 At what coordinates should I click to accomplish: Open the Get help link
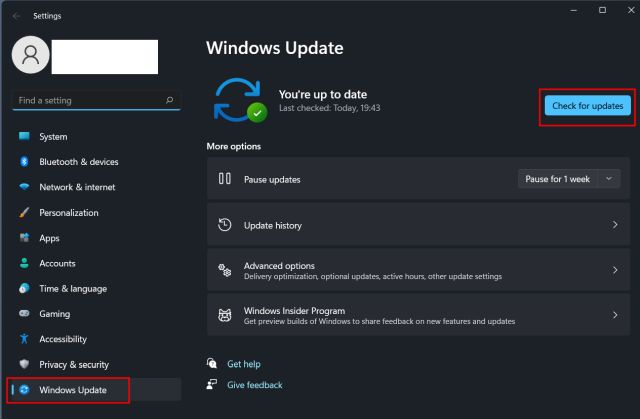pyautogui.click(x=243, y=364)
